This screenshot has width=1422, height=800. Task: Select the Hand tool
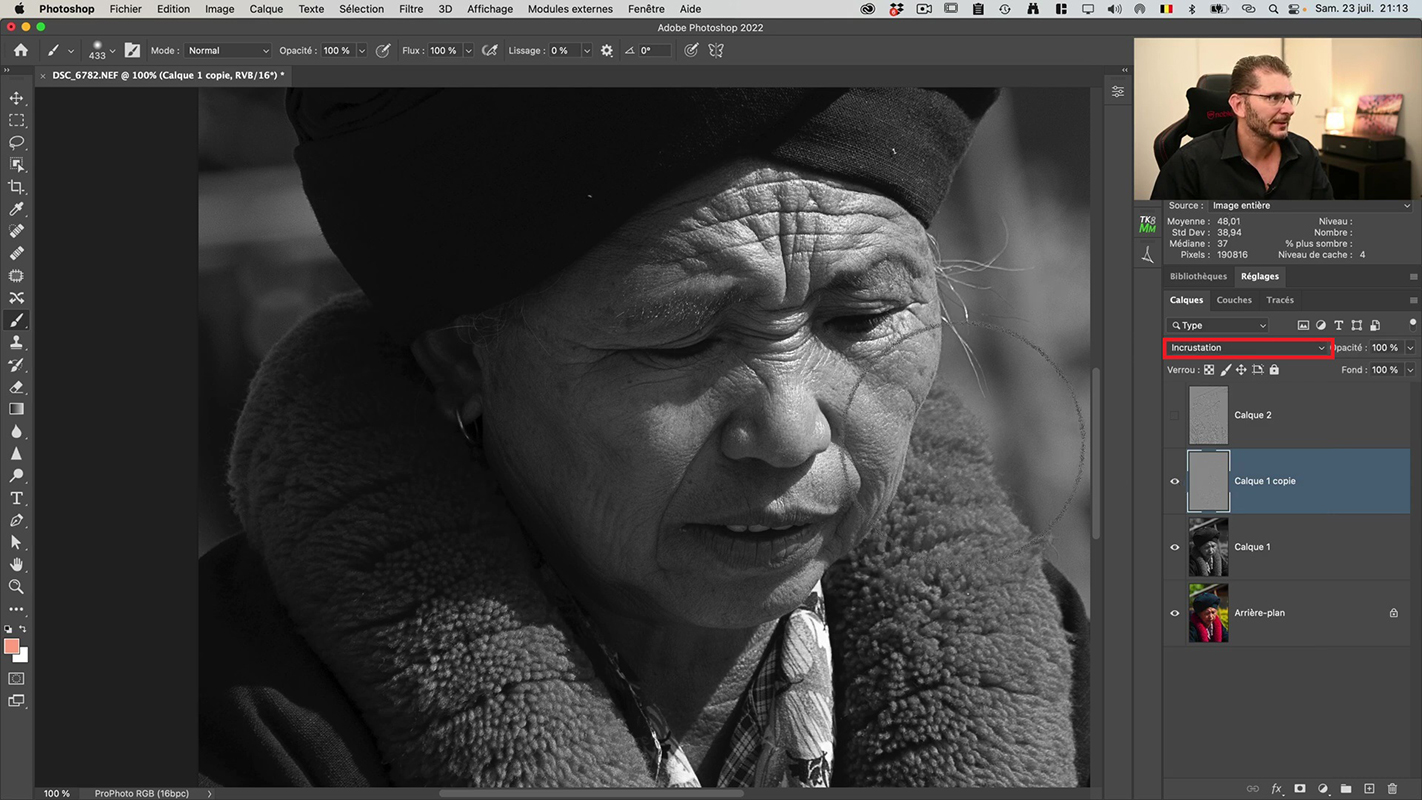tap(16, 565)
